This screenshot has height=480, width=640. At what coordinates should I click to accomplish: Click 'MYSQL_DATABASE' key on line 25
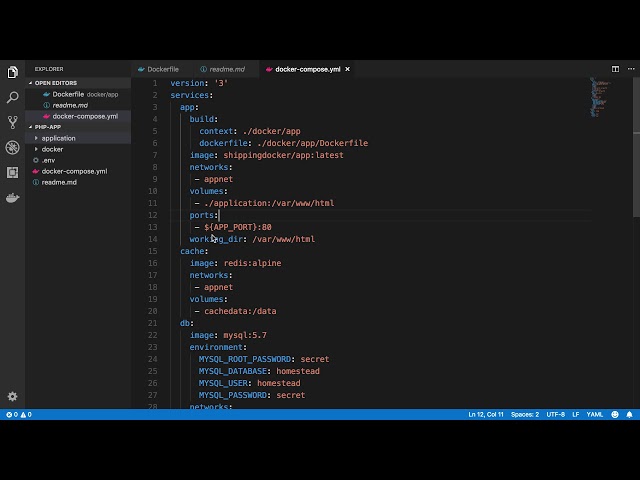click(233, 371)
